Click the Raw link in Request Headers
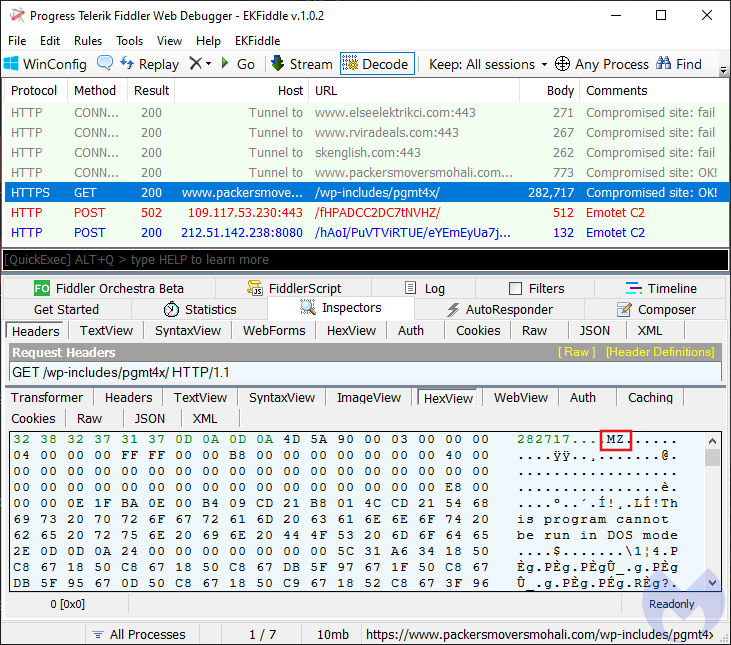 click(x=576, y=352)
